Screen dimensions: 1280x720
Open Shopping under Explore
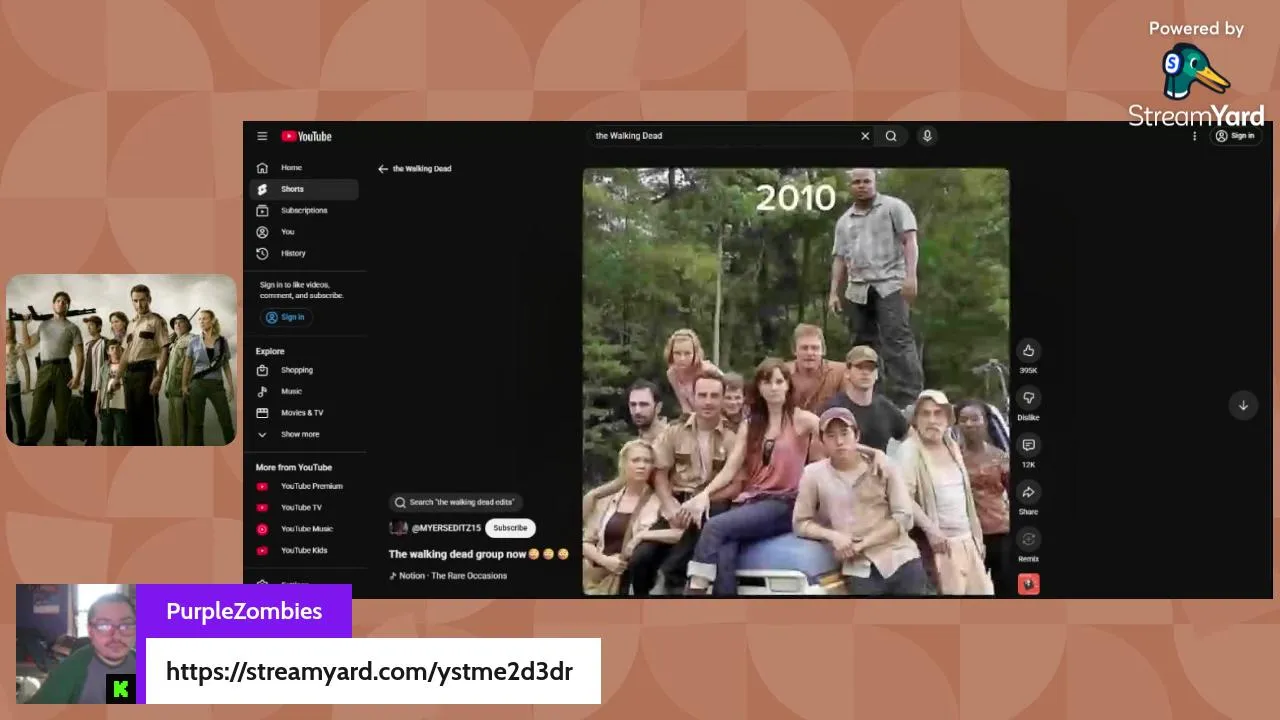tap(304, 370)
